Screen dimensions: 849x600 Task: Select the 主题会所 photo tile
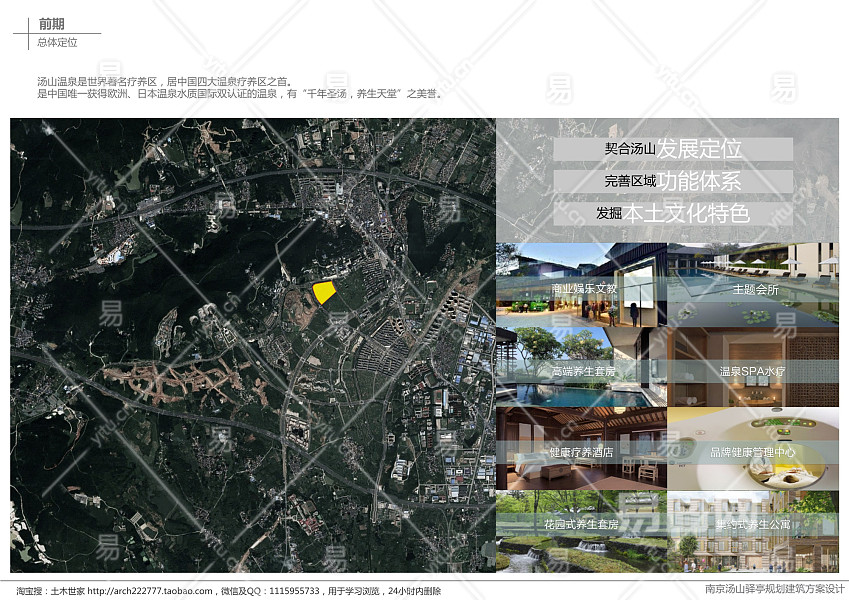(753, 285)
